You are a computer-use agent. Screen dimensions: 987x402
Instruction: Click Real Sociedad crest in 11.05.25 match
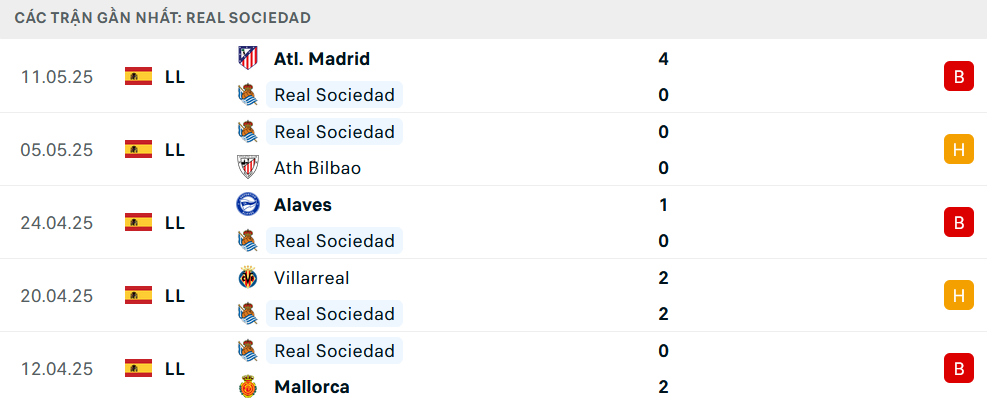click(x=247, y=95)
